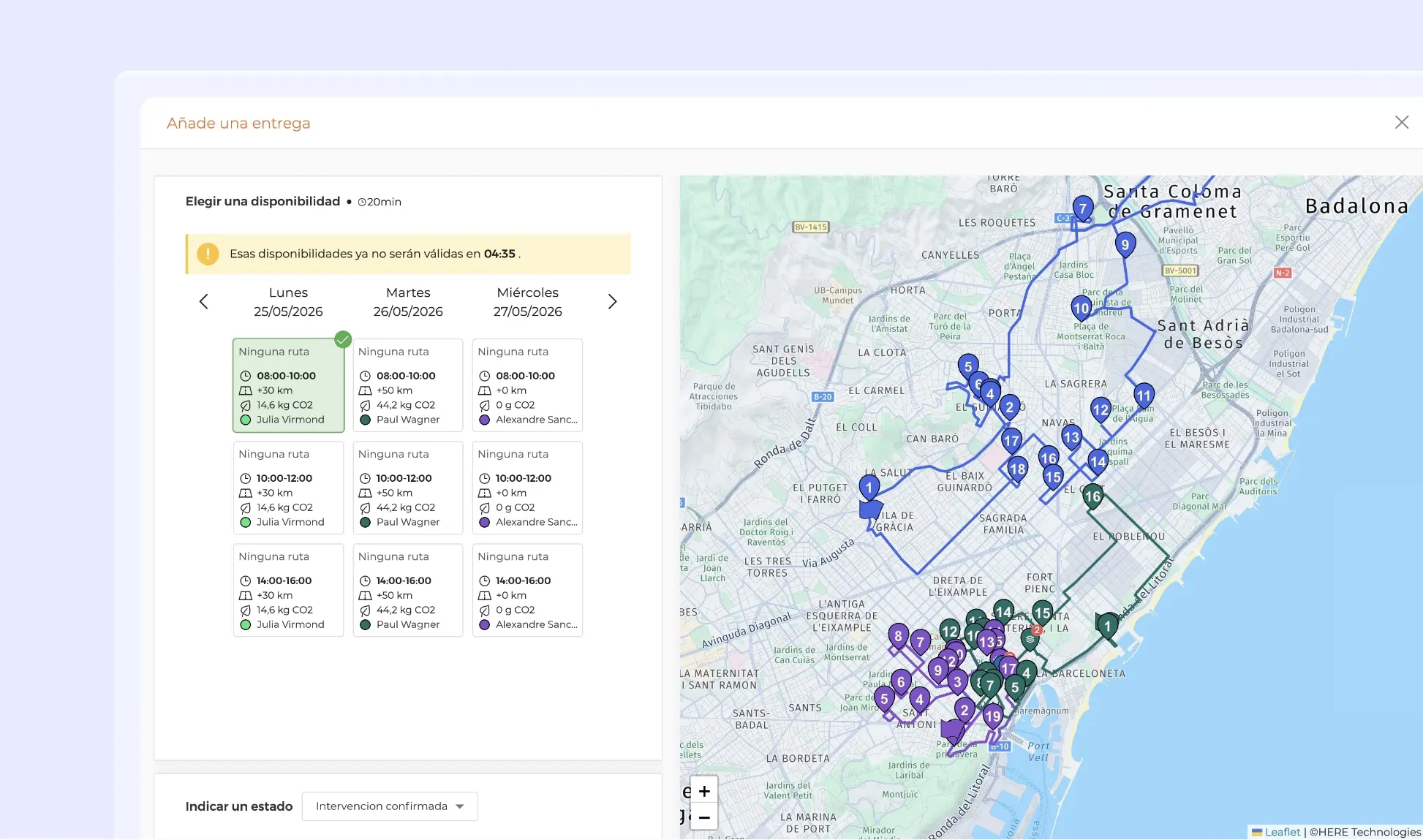Click the Miércoles 27/05/2026 day header

tap(527, 302)
